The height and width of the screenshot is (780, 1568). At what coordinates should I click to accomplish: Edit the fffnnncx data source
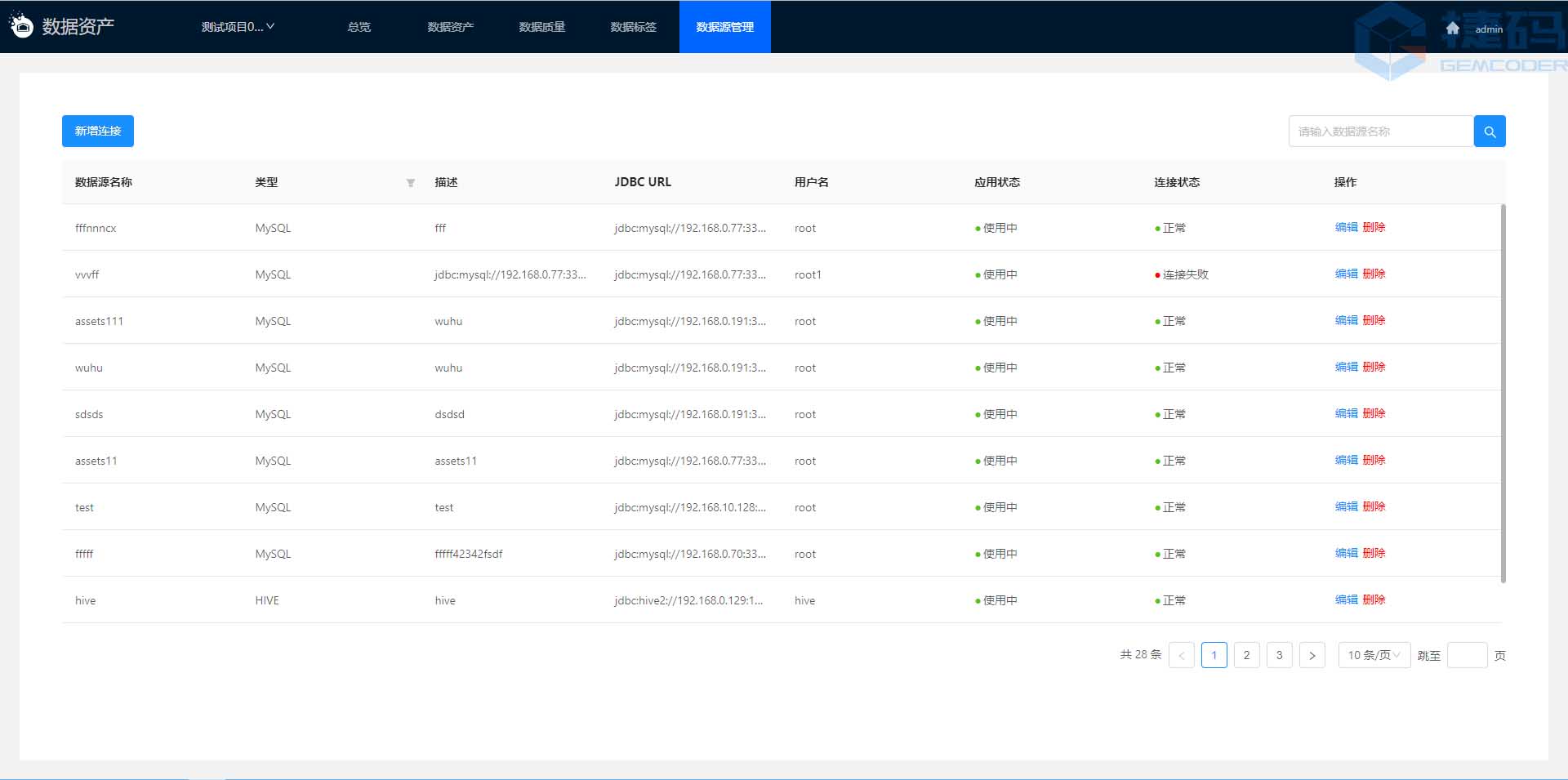pyautogui.click(x=1346, y=227)
